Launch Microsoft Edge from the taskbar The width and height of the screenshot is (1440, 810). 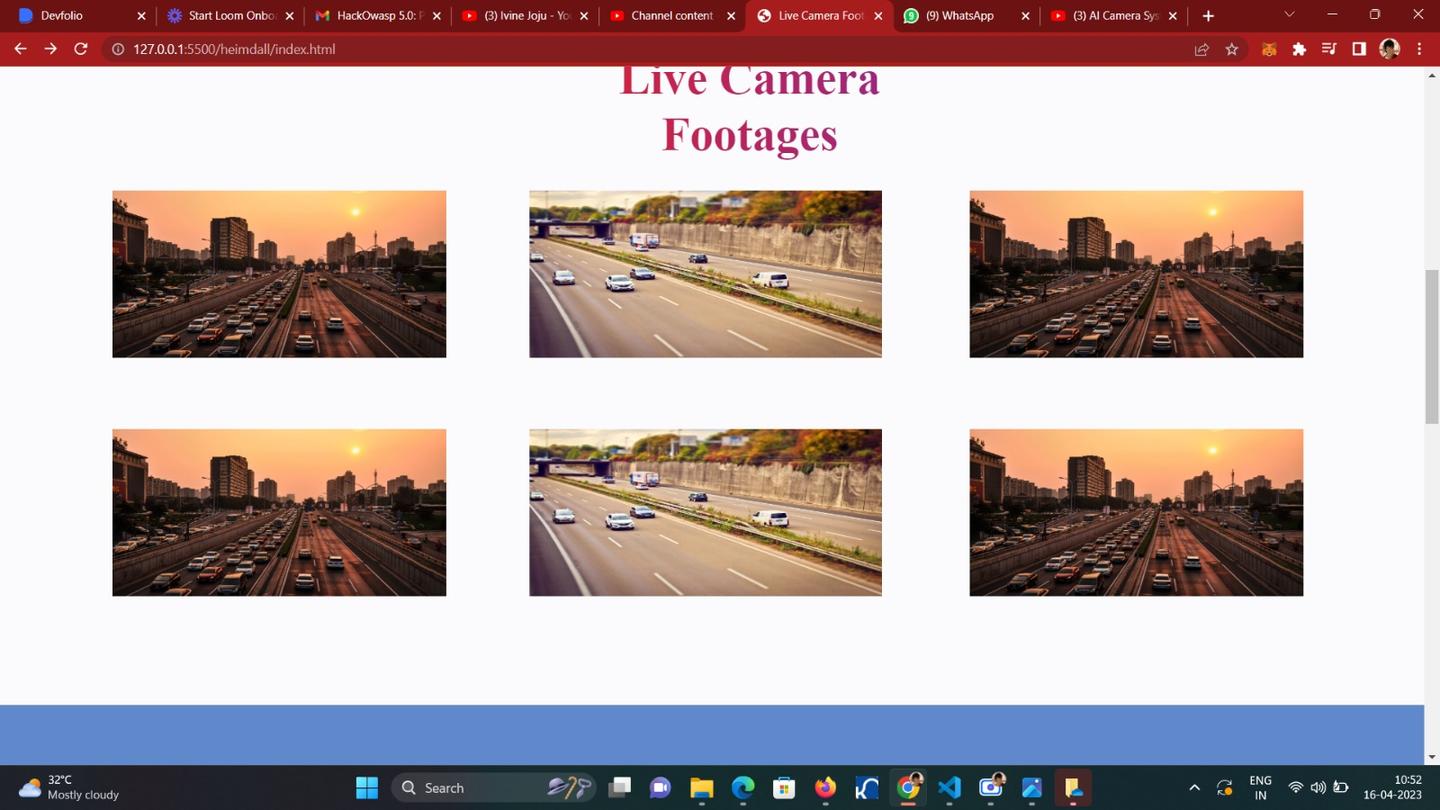point(743,788)
